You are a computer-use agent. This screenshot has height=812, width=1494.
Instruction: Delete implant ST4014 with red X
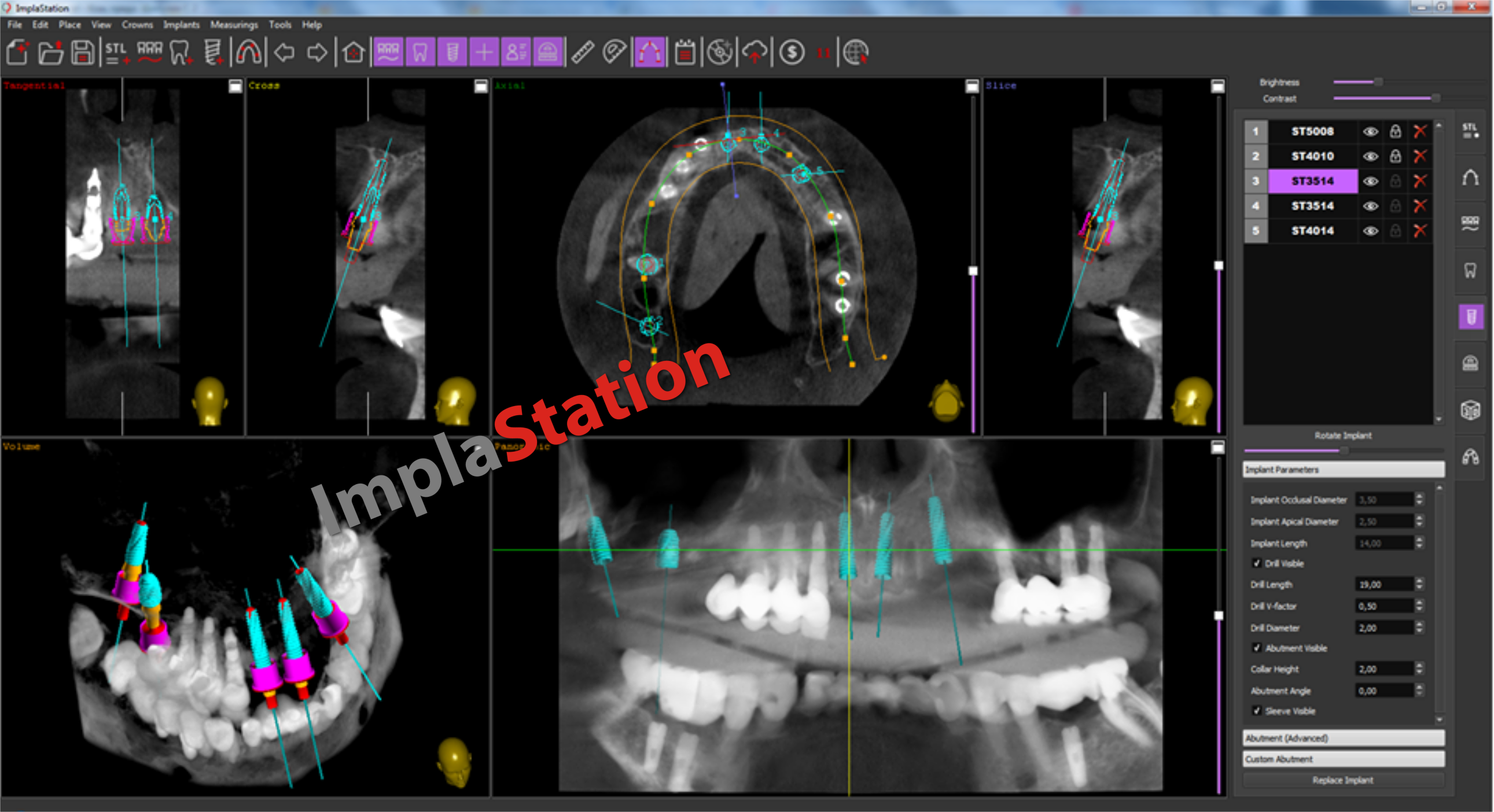[1420, 231]
